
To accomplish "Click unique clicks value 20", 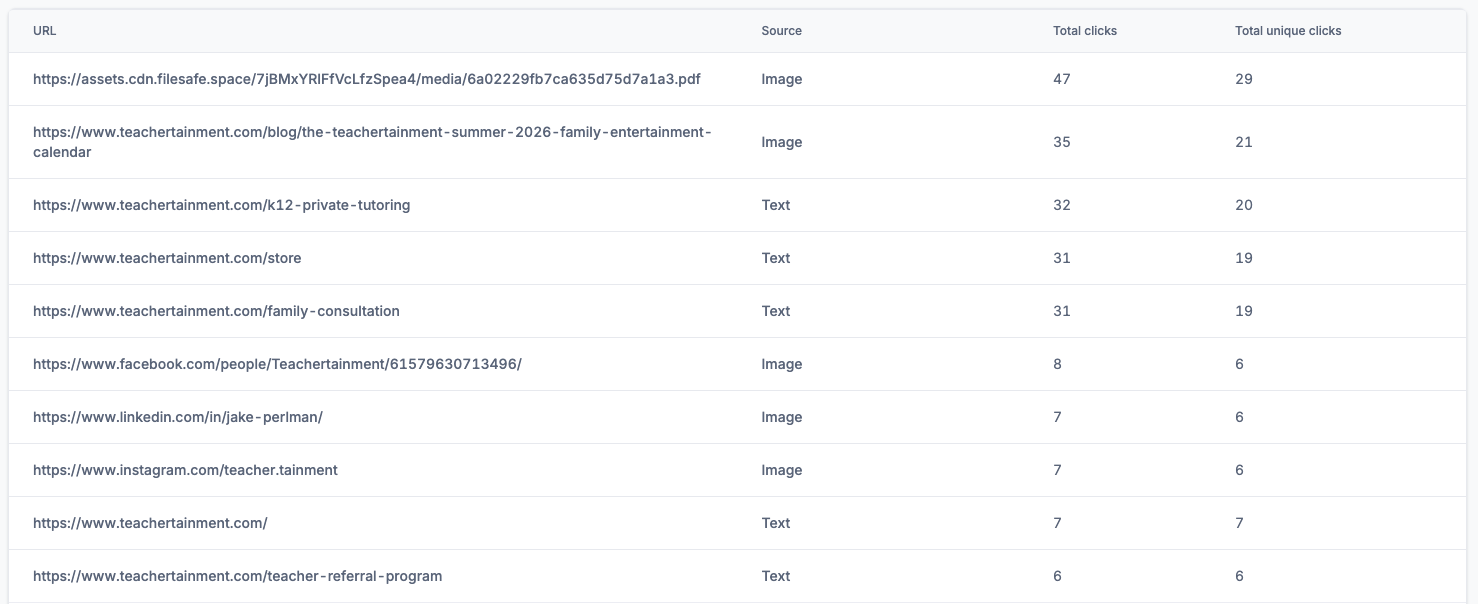I will point(1244,205).
